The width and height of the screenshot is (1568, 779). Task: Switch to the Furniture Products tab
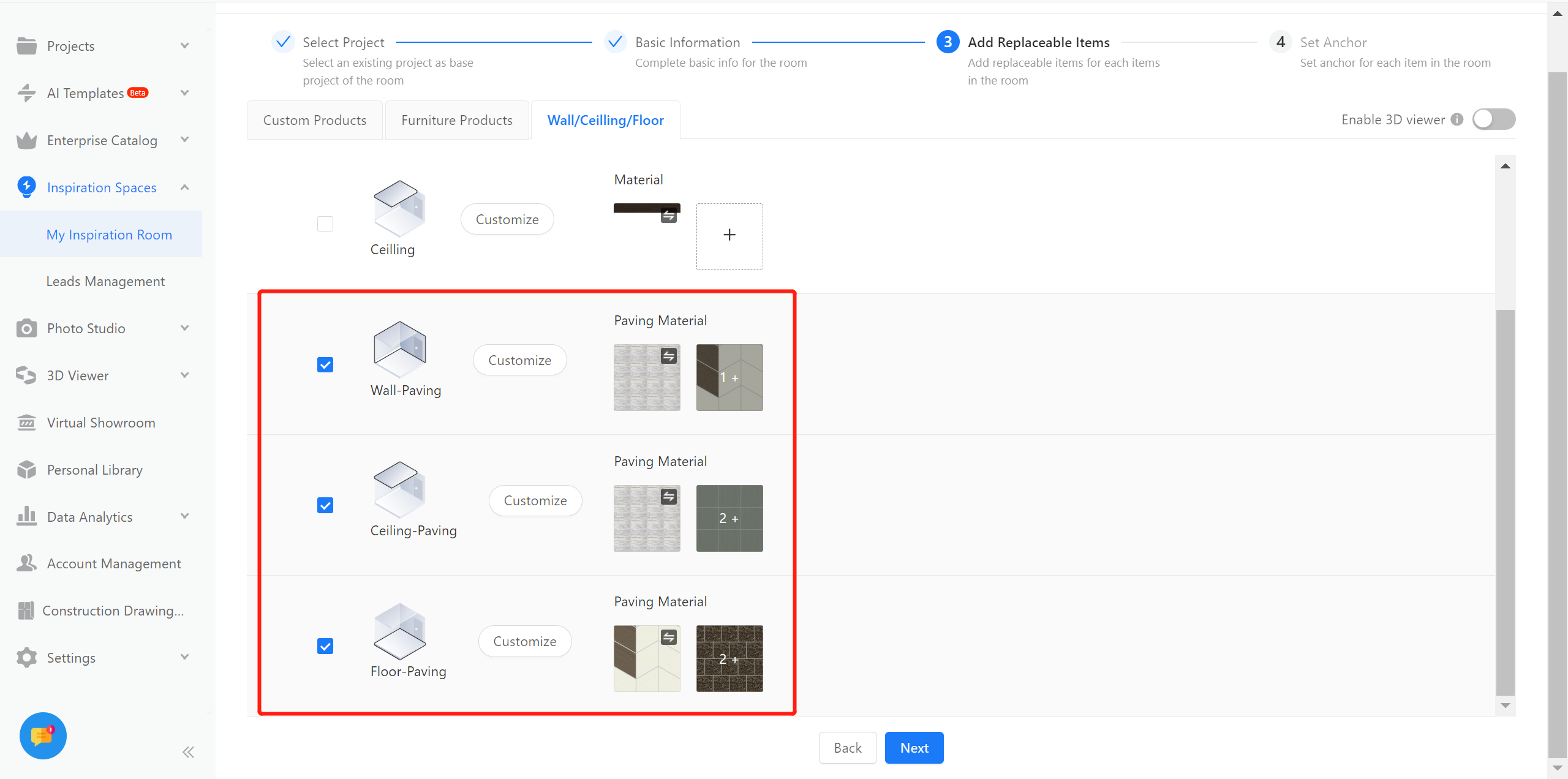tap(457, 120)
